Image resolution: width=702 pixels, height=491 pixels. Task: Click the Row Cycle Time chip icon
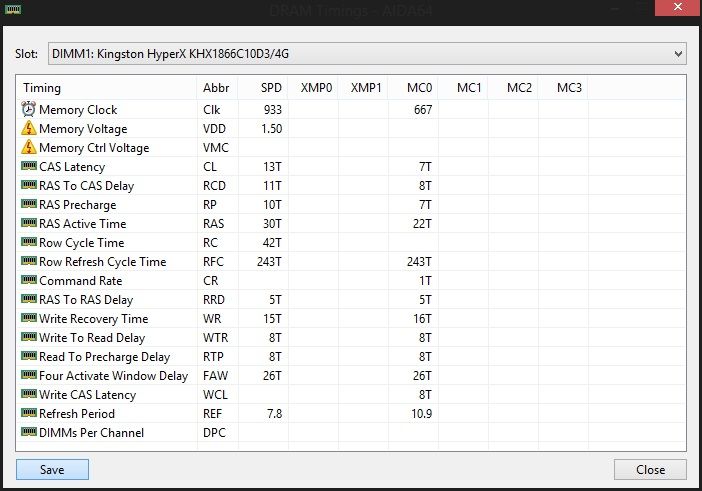(29, 242)
